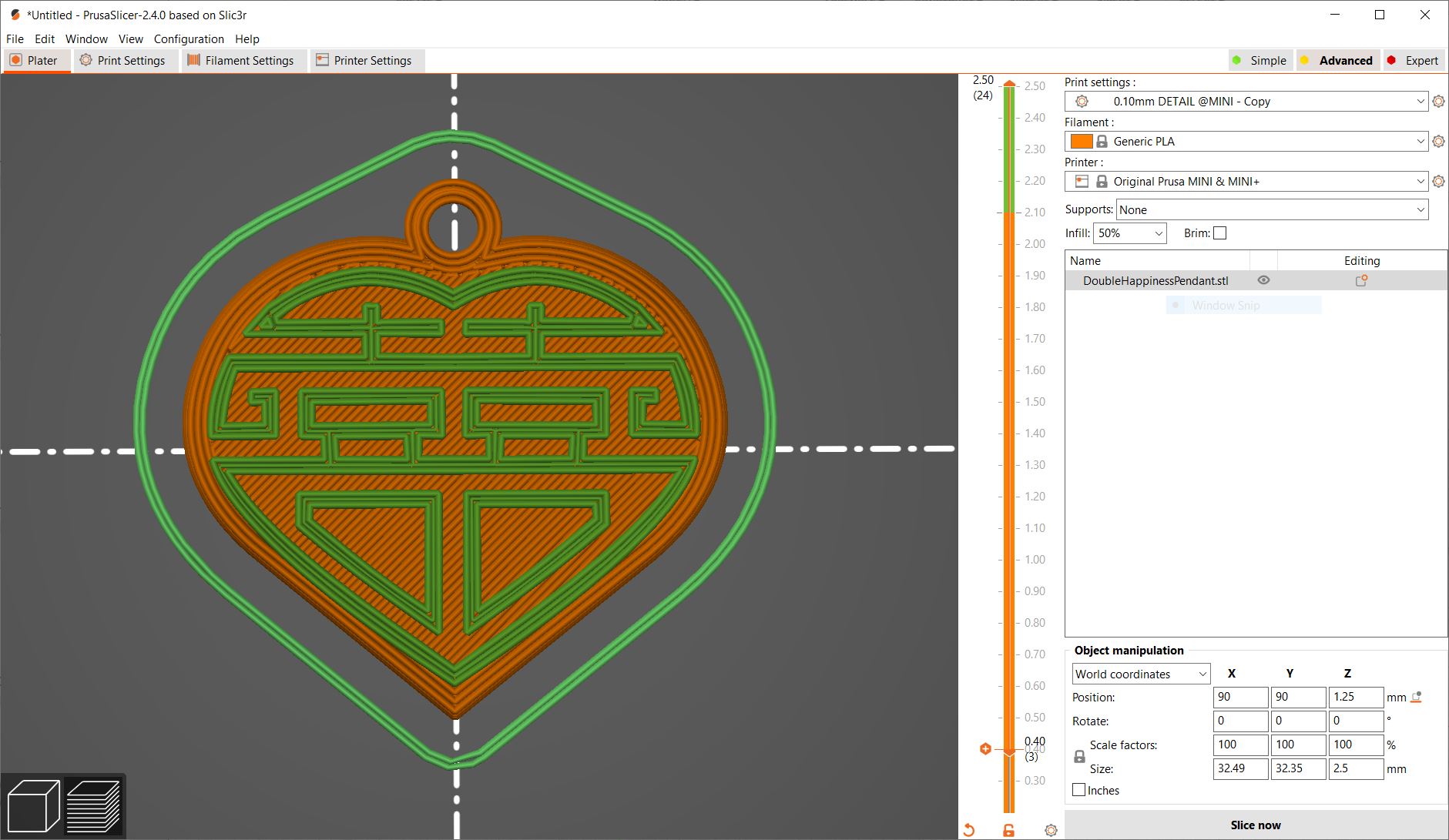
Task: Click the uniform scaling lock beside Scale factors
Action: click(1079, 756)
